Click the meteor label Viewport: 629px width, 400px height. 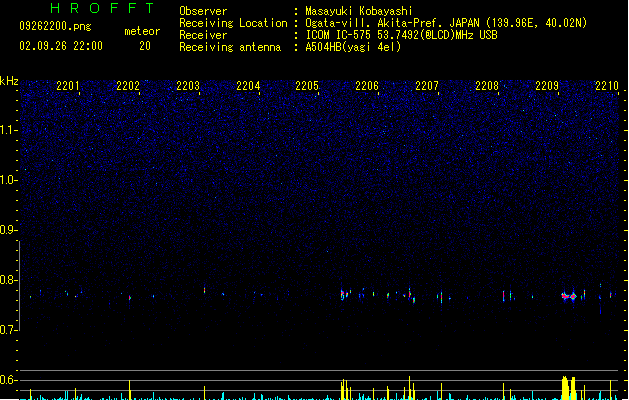[x=142, y=31]
